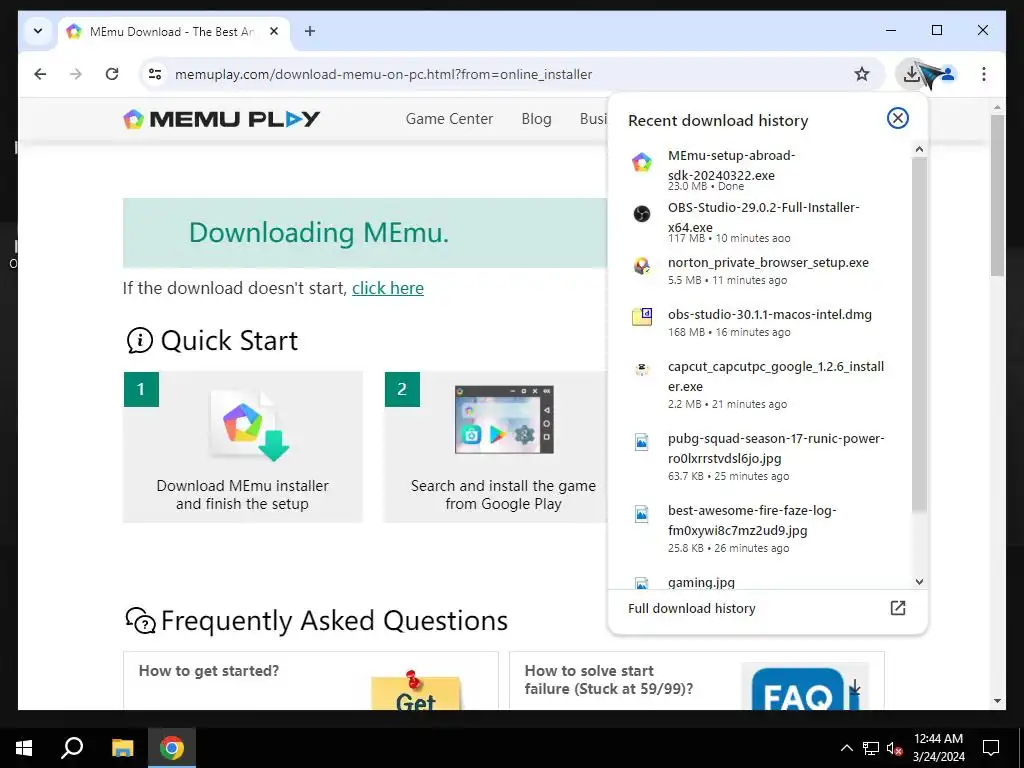
Task: Open MEmu-setup-abroad-sdk-20240322.exe download
Action: click(761, 171)
